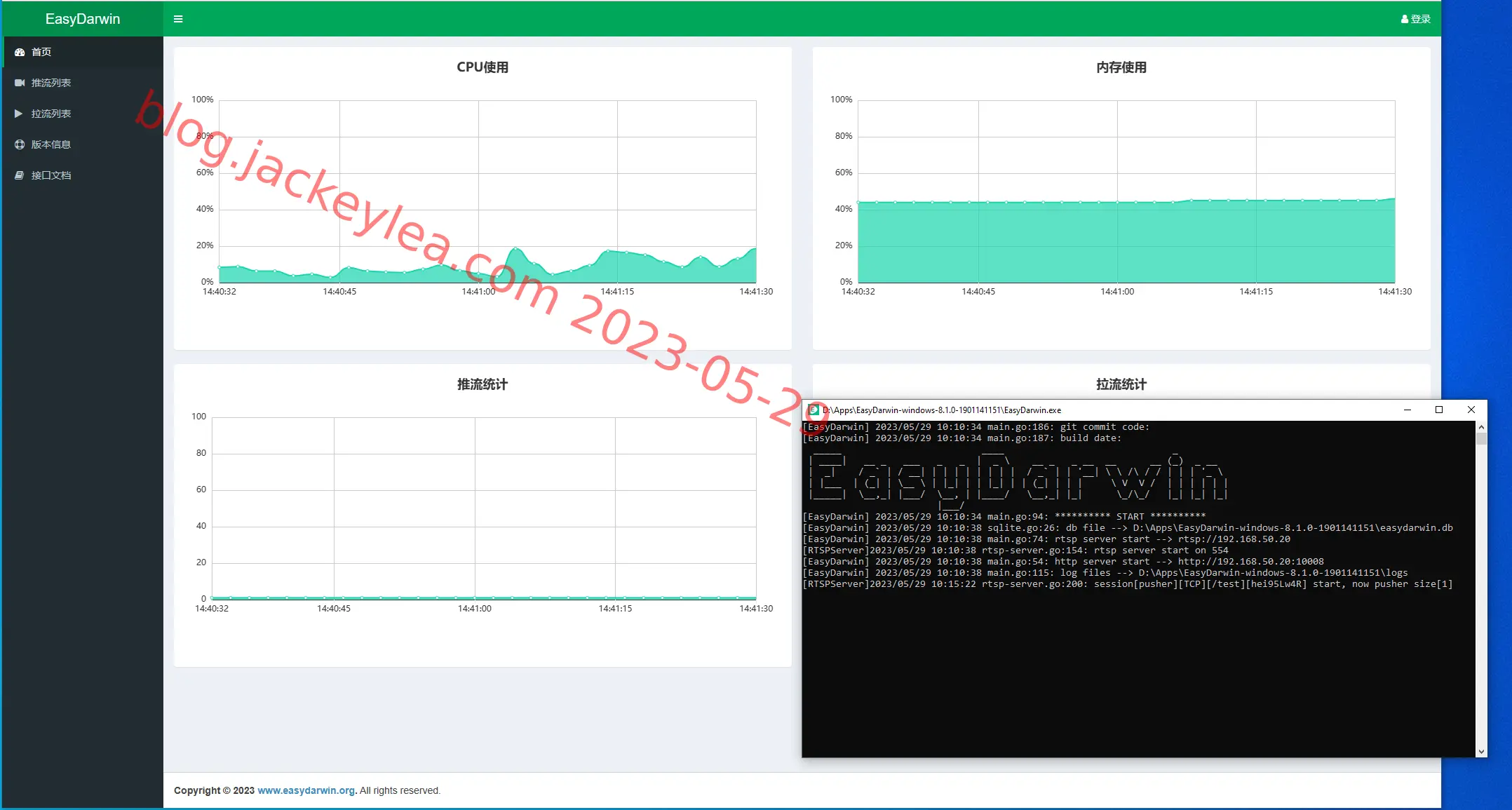Click the 推流统计 chart title
The width and height of the screenshot is (1512, 810).
(x=482, y=384)
